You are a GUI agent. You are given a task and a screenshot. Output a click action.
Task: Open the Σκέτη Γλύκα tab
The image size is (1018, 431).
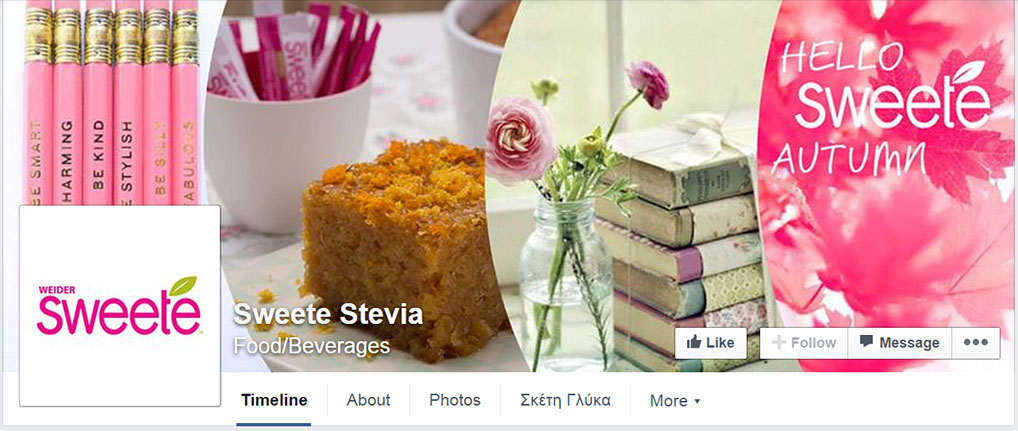tap(565, 400)
